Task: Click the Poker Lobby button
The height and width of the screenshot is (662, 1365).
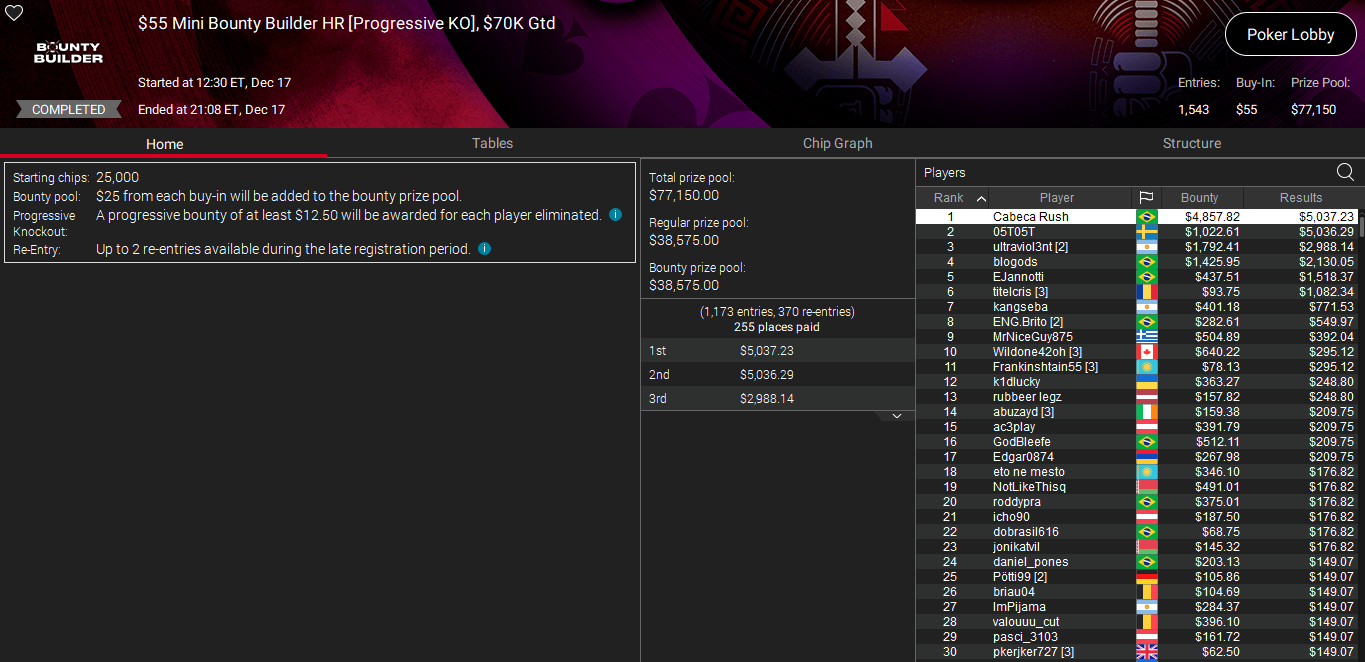Action: pyautogui.click(x=1290, y=33)
